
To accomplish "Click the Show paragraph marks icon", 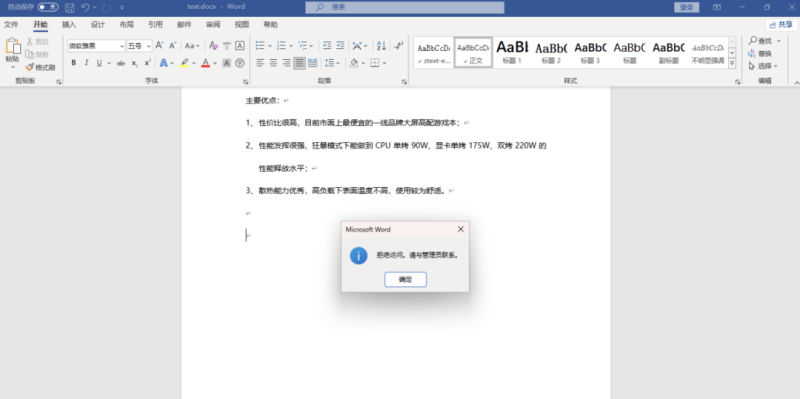I will [x=399, y=45].
